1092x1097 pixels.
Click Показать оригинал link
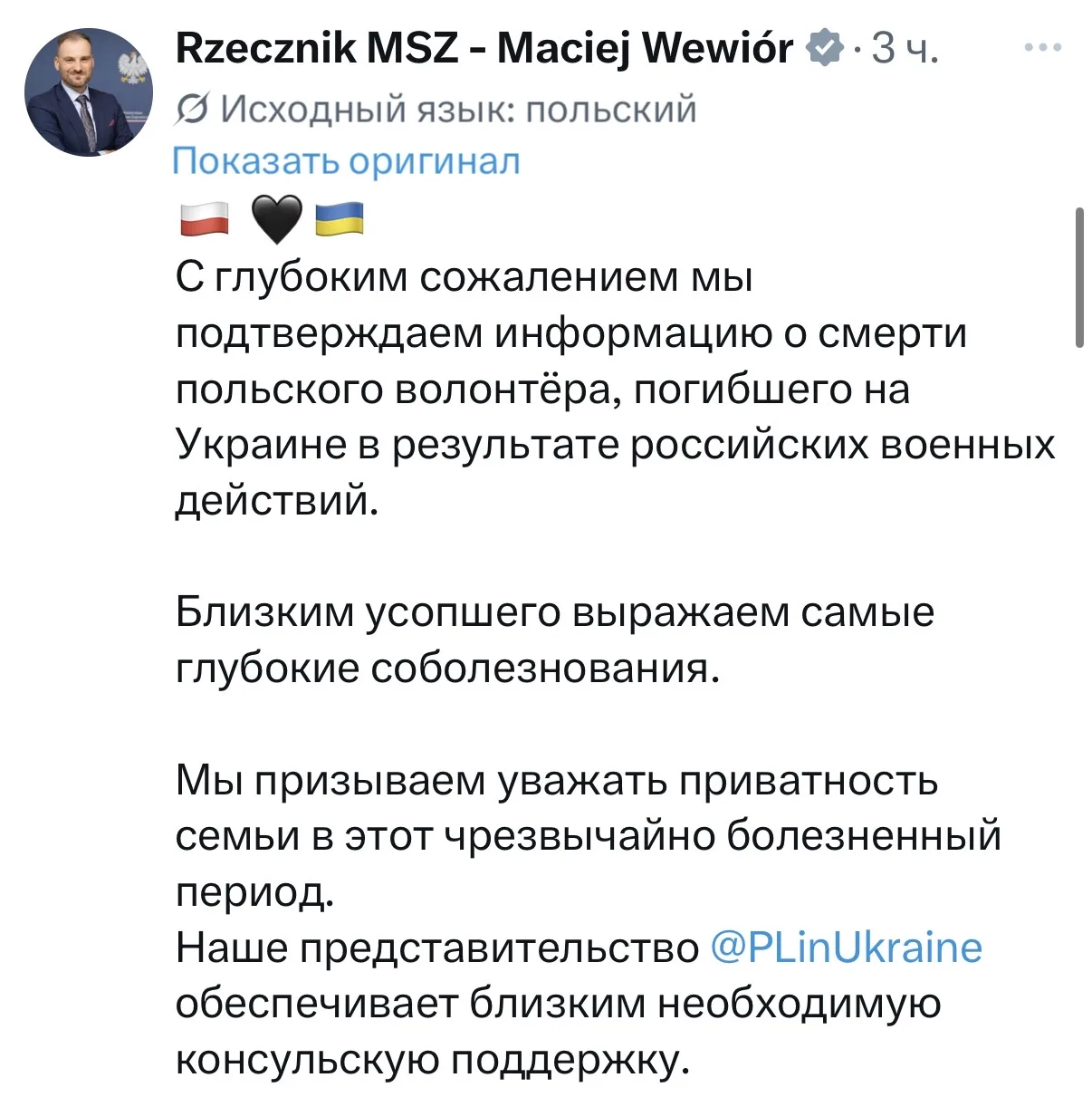pyautogui.click(x=347, y=161)
